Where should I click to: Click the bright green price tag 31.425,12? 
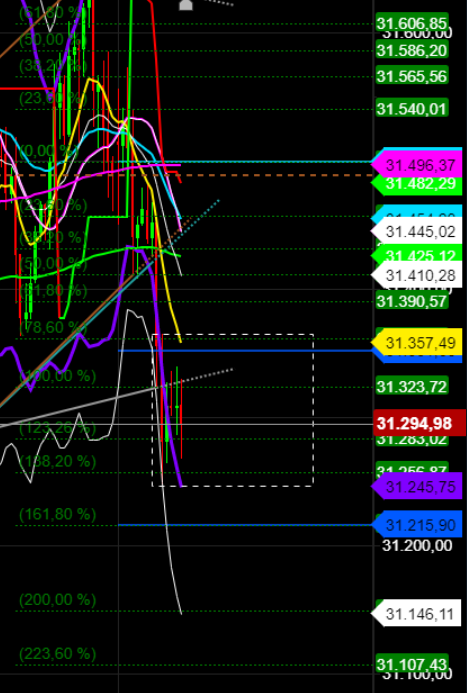pyautogui.click(x=418, y=255)
